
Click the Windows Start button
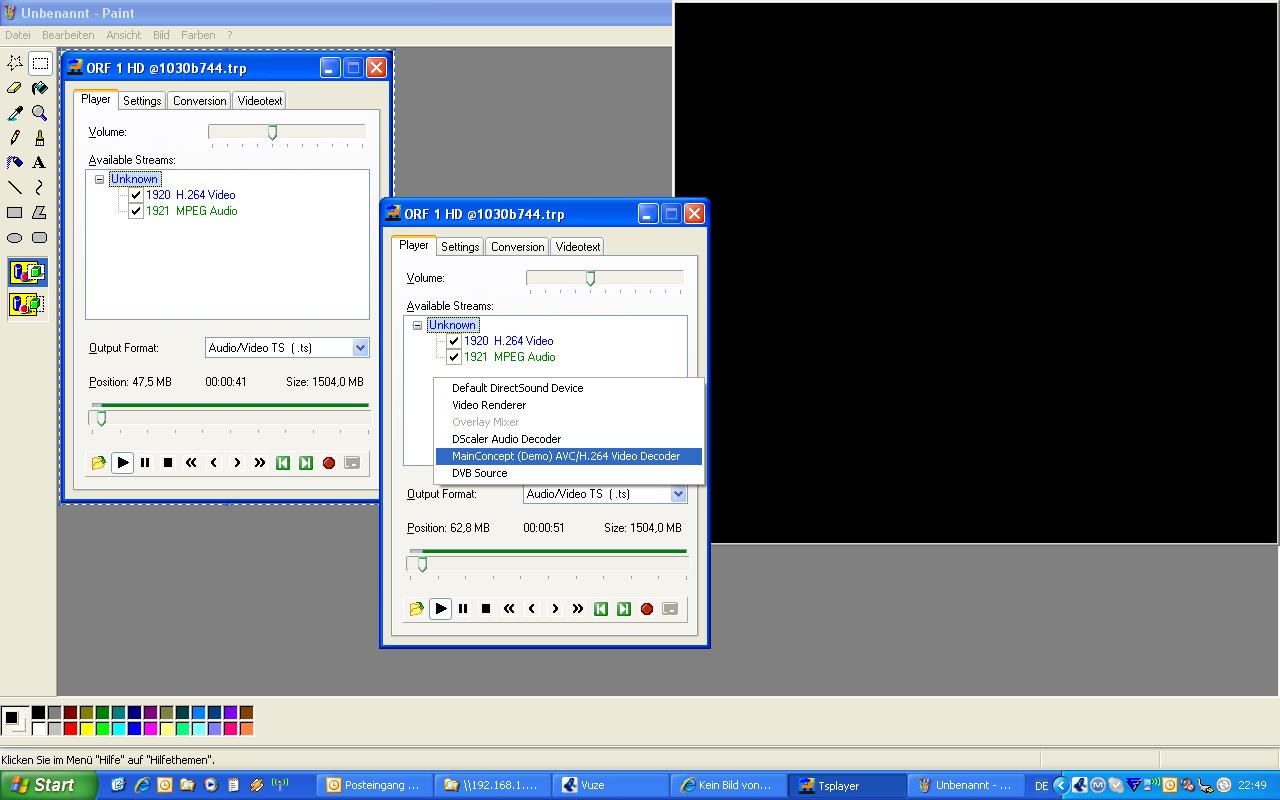click(x=49, y=785)
